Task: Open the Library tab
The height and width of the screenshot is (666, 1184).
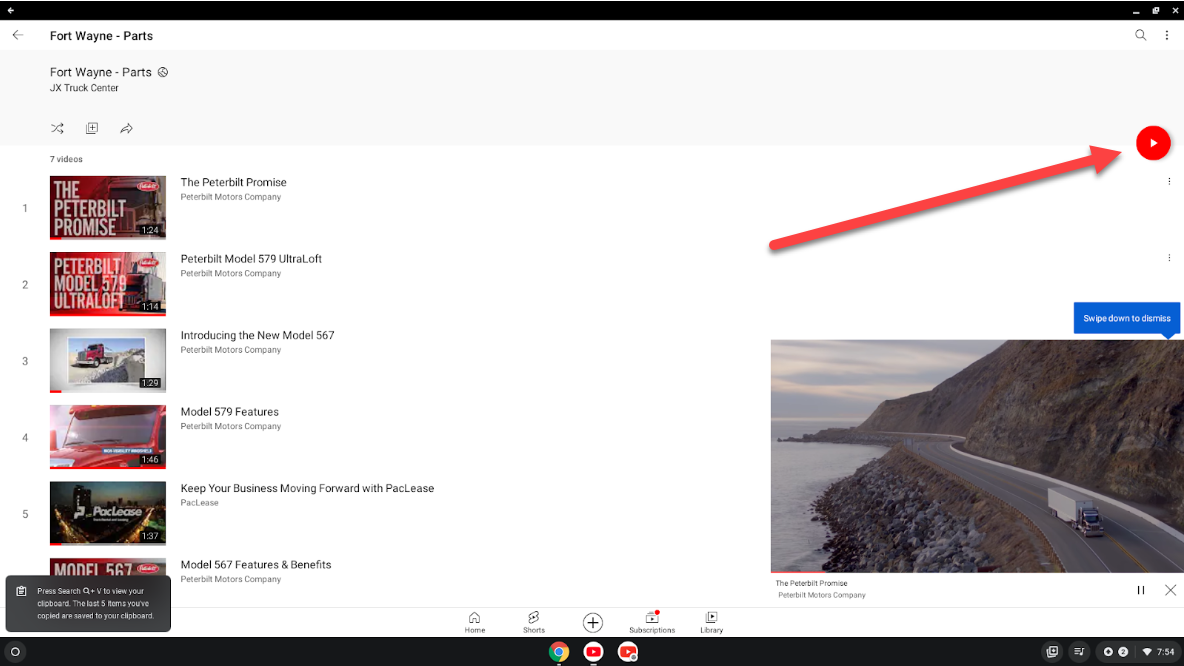Action: (x=711, y=622)
